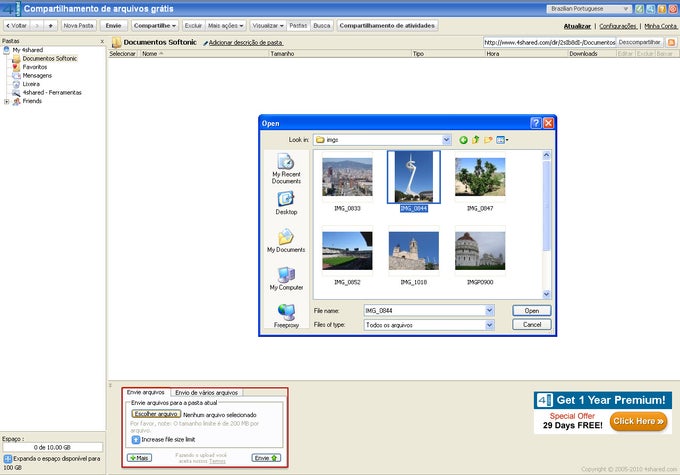
Task: Open Lixeira trash in tree
Action: (x=31, y=84)
